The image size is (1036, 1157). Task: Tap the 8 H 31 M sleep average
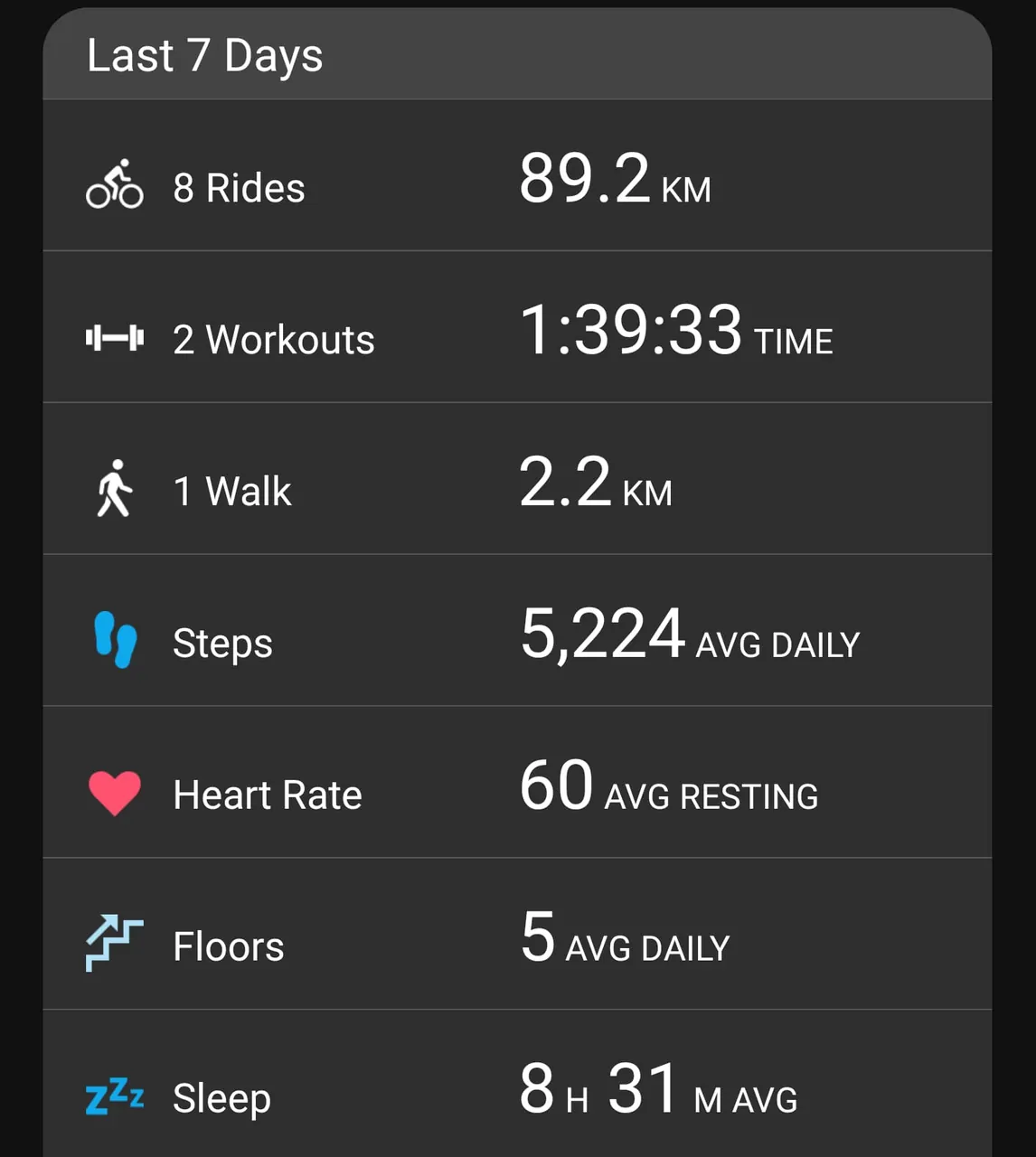(658, 1090)
